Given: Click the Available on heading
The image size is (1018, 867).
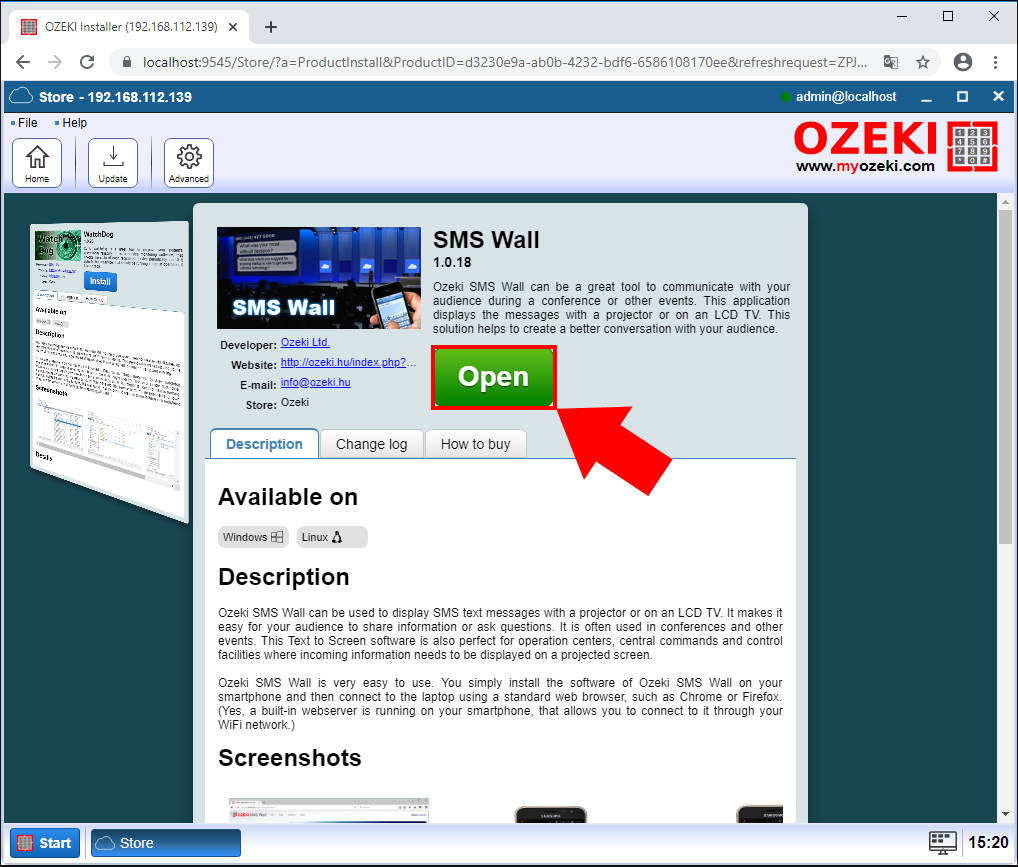Looking at the screenshot, I should point(288,497).
